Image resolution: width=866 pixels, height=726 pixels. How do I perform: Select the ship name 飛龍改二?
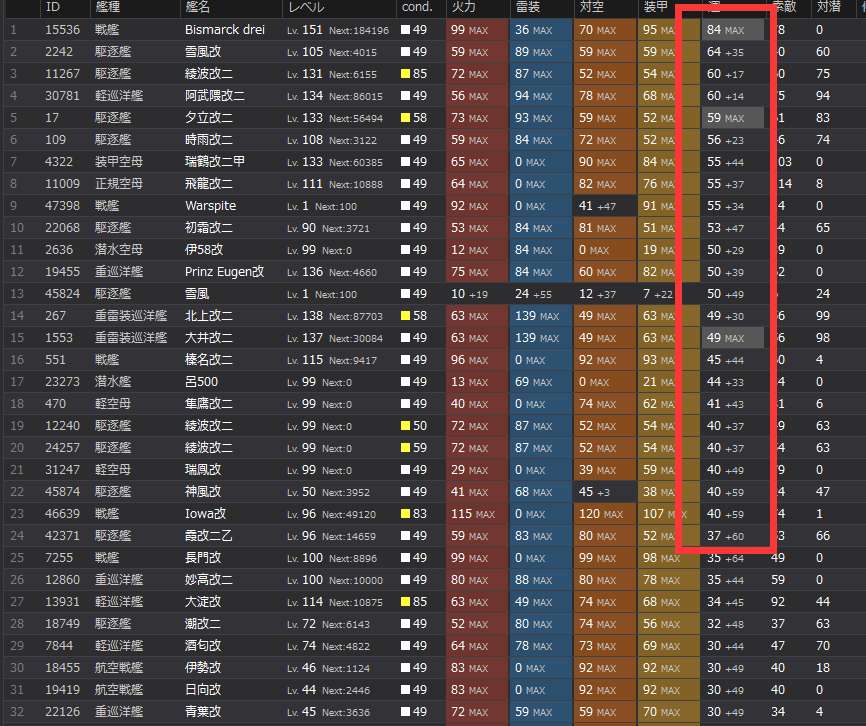point(209,184)
